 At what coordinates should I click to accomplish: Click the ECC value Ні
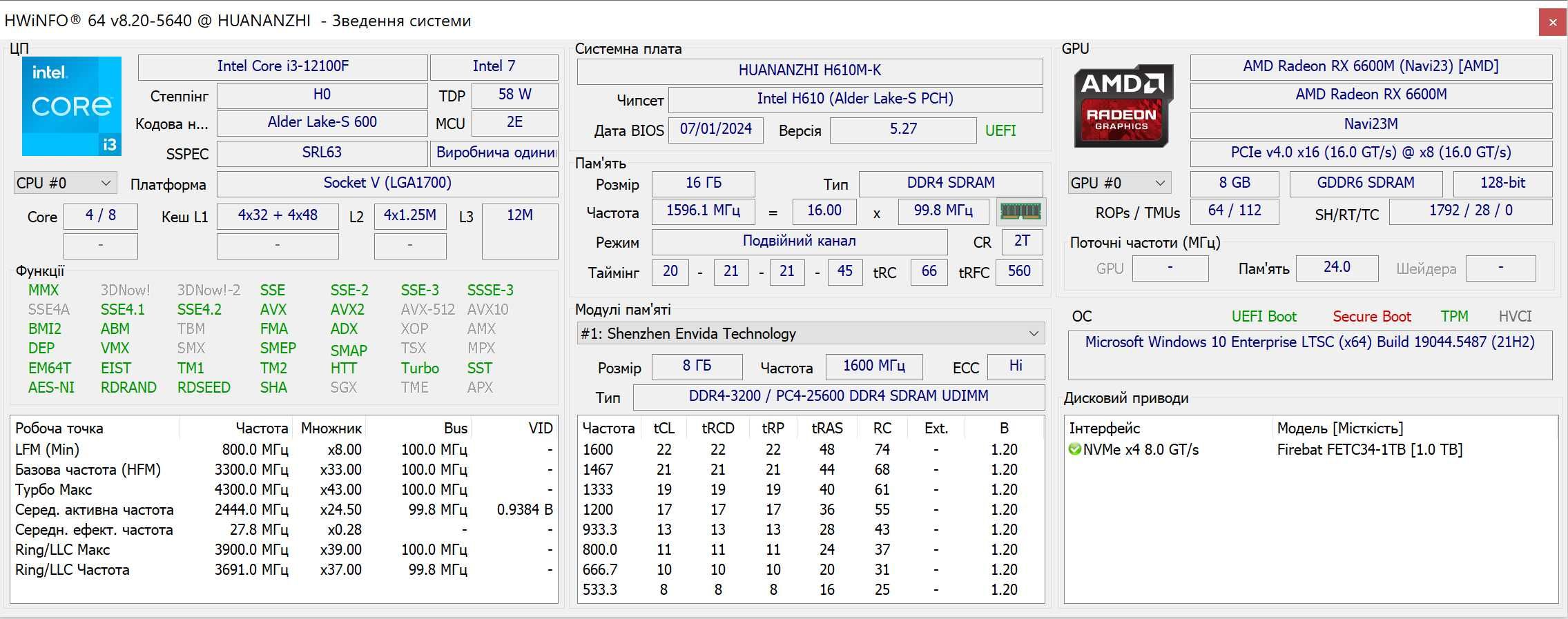coord(1016,366)
